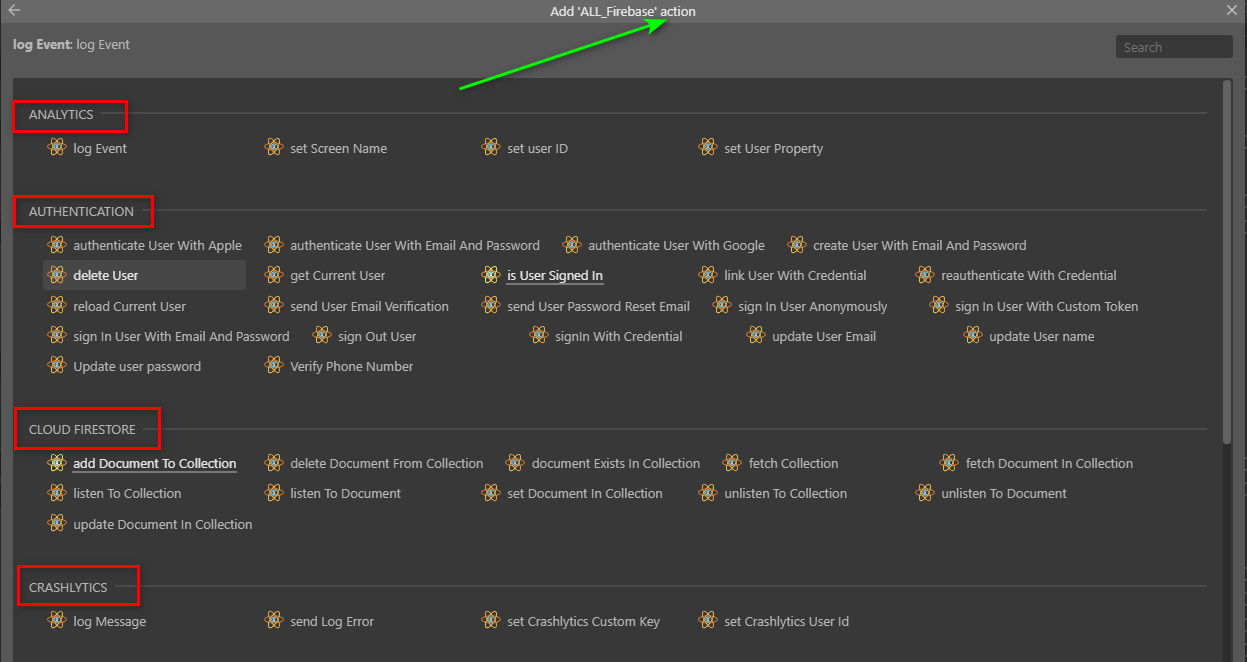The width and height of the screenshot is (1247, 662).
Task: Select 'set Crashlytics User Id' action
Action: pyautogui.click(x=786, y=622)
